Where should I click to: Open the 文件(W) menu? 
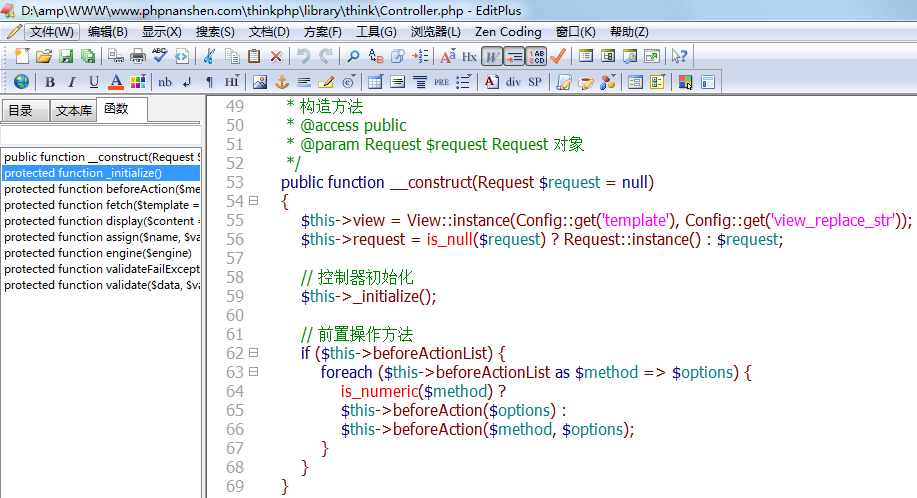[52, 32]
